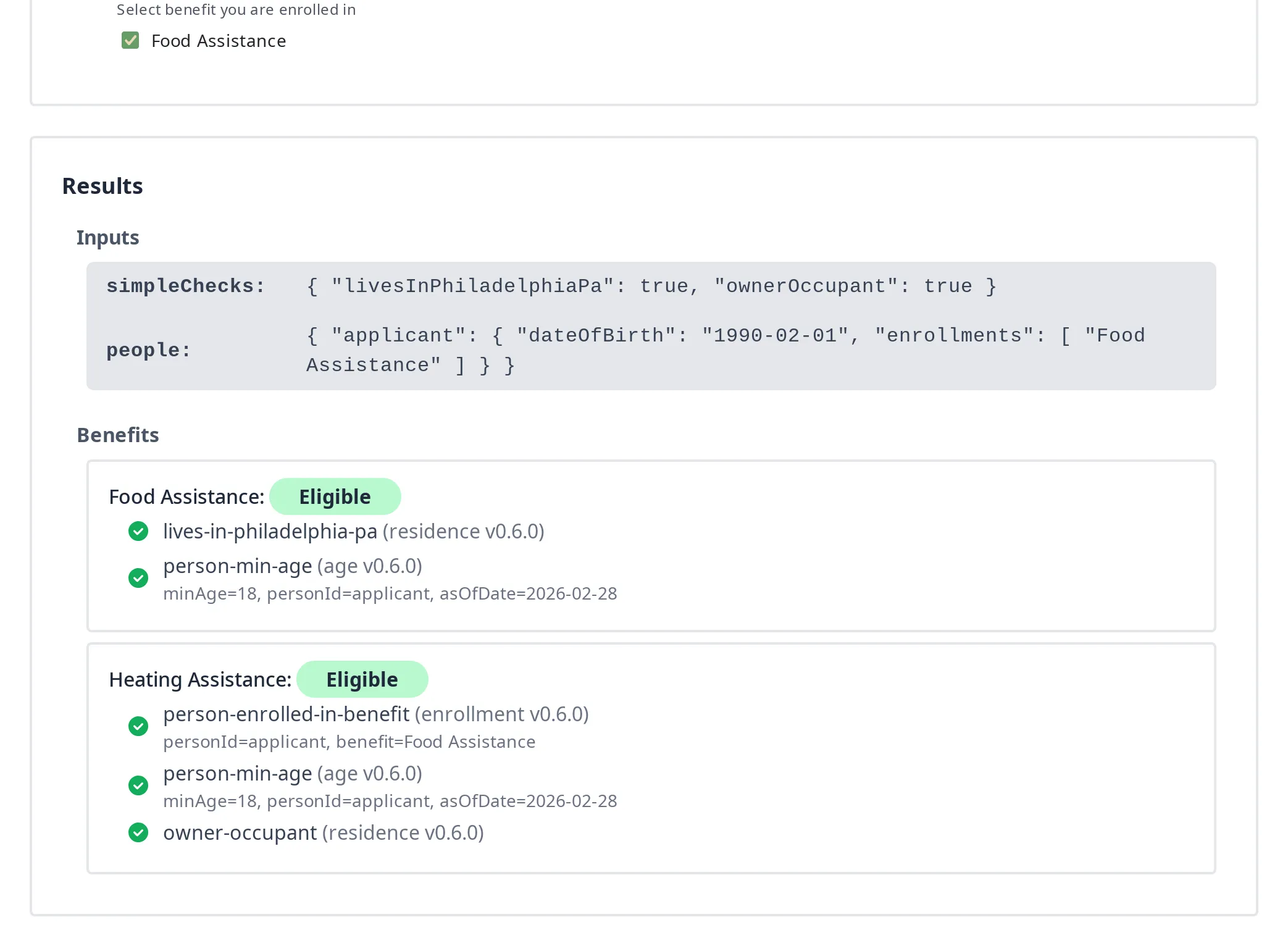Click the people JSON value text
This screenshot has height=946, width=1288.
(725, 350)
